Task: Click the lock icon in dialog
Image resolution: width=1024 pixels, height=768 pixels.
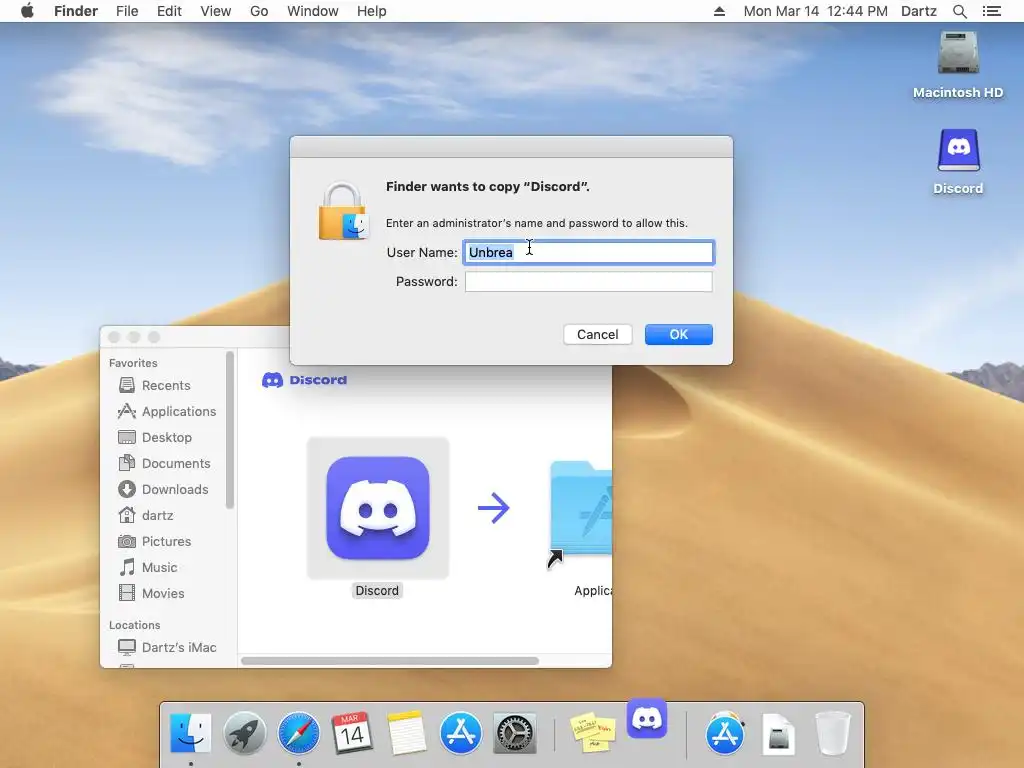Action: 344,212
